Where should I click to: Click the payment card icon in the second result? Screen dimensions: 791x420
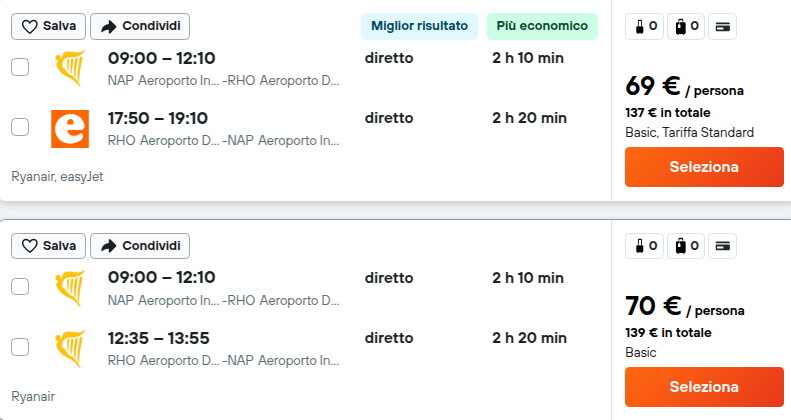point(722,246)
